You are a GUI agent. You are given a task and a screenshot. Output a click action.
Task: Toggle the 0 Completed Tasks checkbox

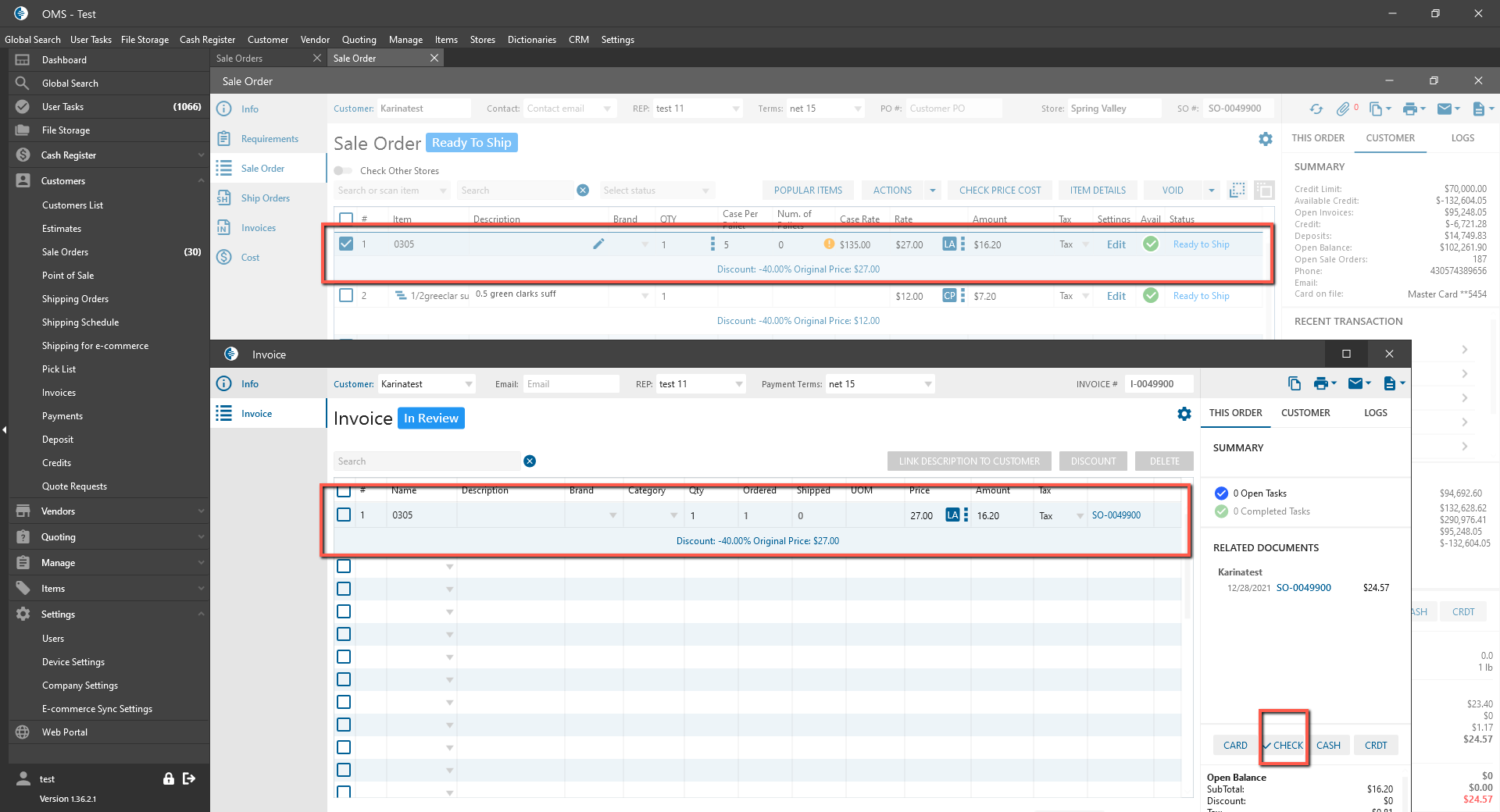click(x=1222, y=511)
